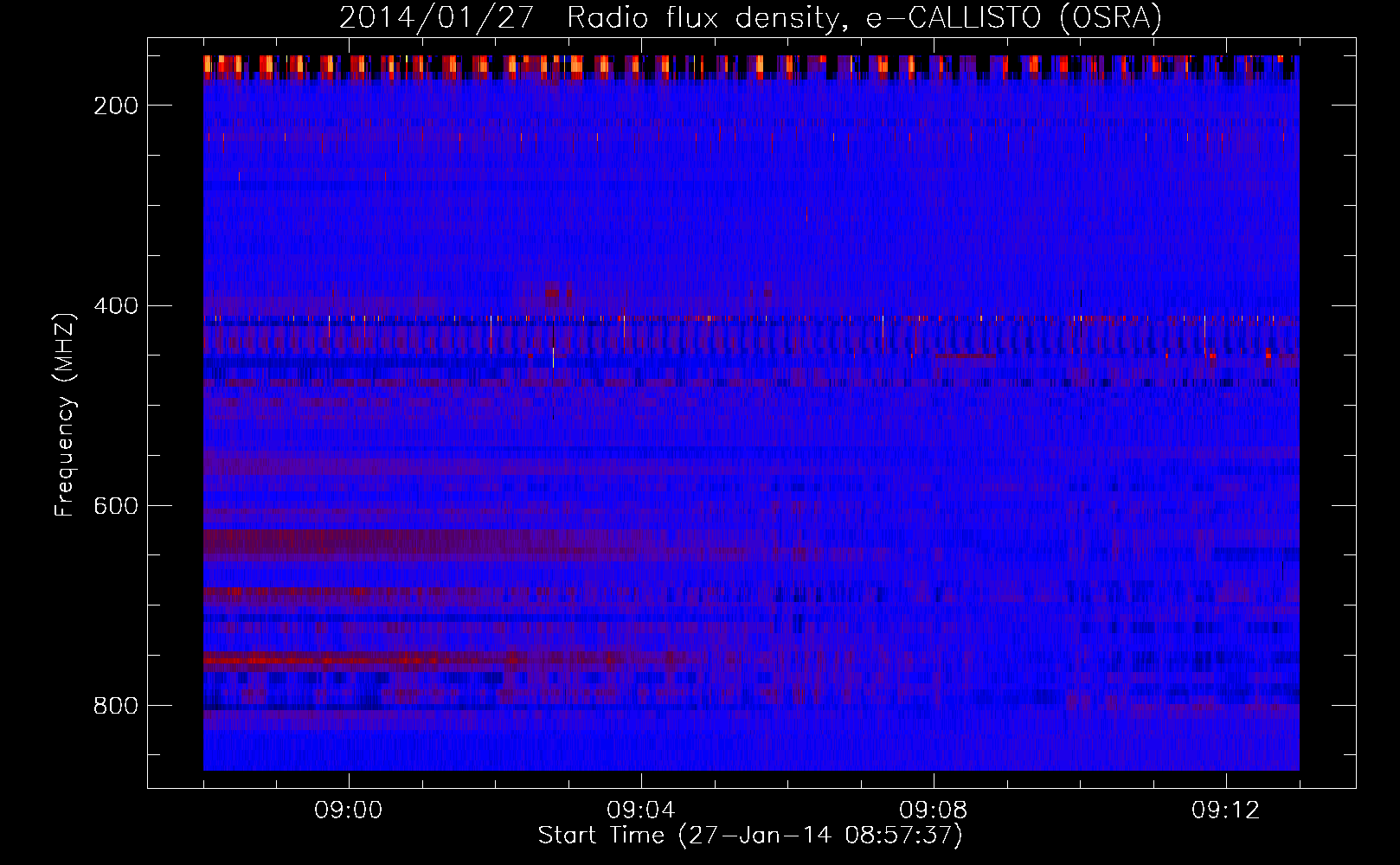Screen dimensions: 1400x865
Task: Click the 400 frequency tick label
Action: coord(116,306)
